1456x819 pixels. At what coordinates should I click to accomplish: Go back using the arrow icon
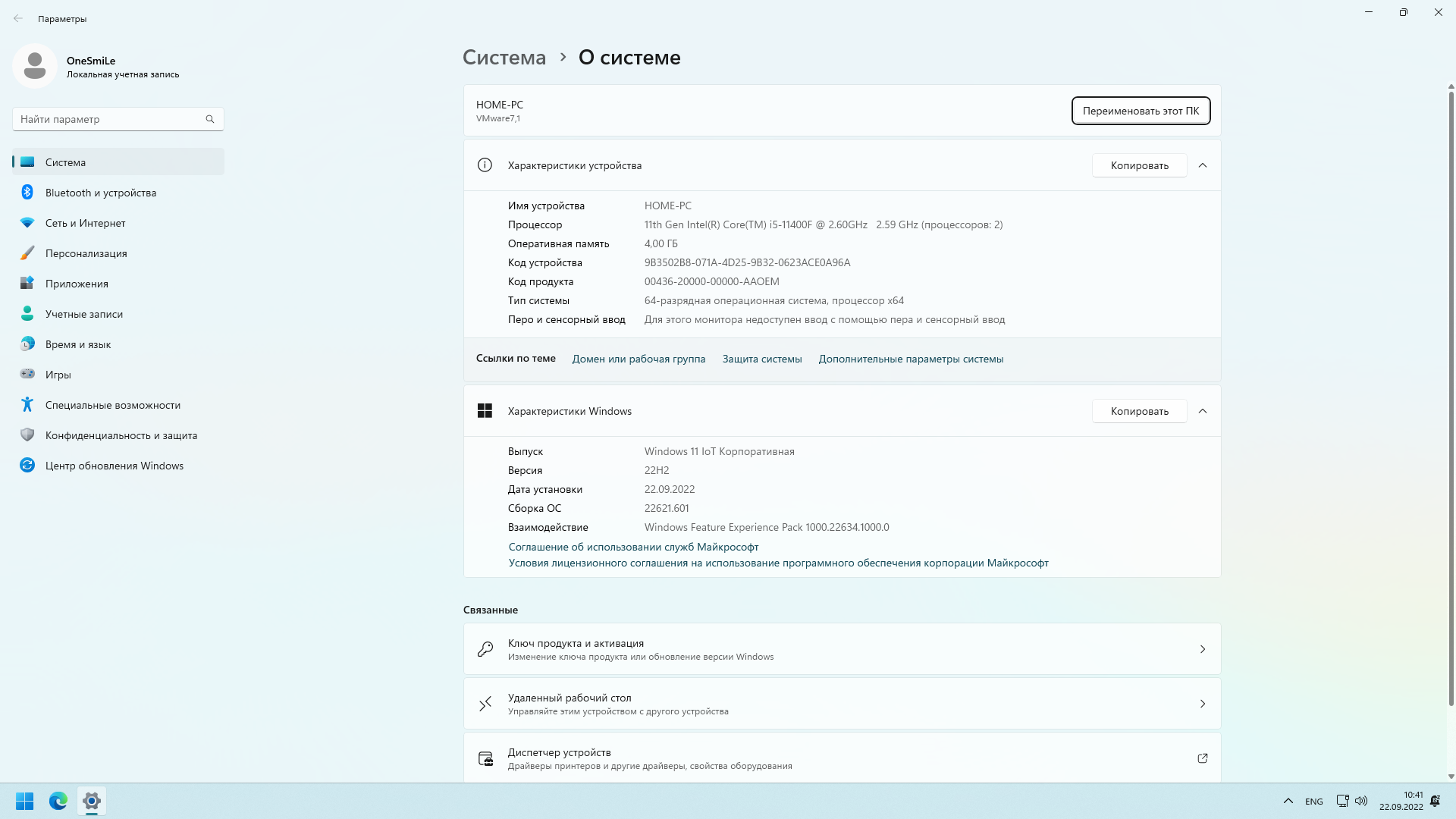[18, 18]
